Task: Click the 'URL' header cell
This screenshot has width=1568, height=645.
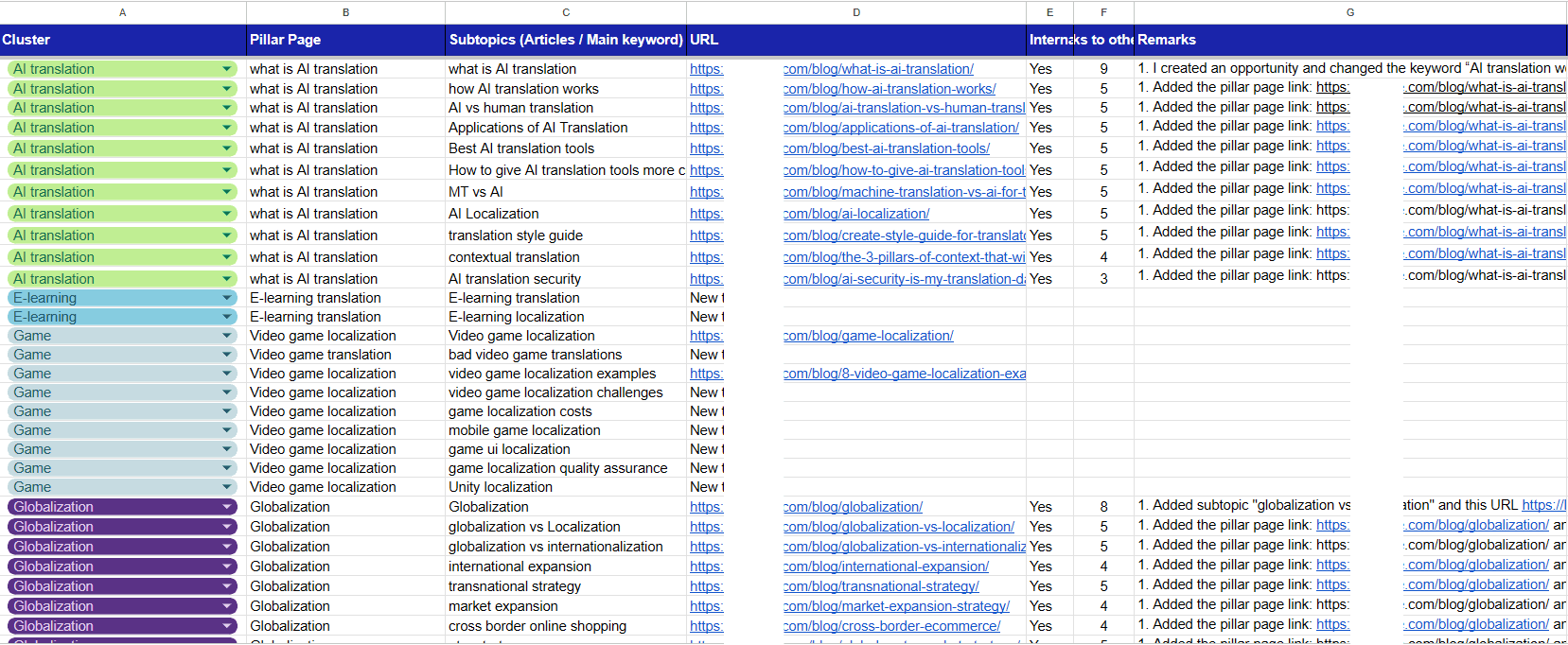Action: 856,40
